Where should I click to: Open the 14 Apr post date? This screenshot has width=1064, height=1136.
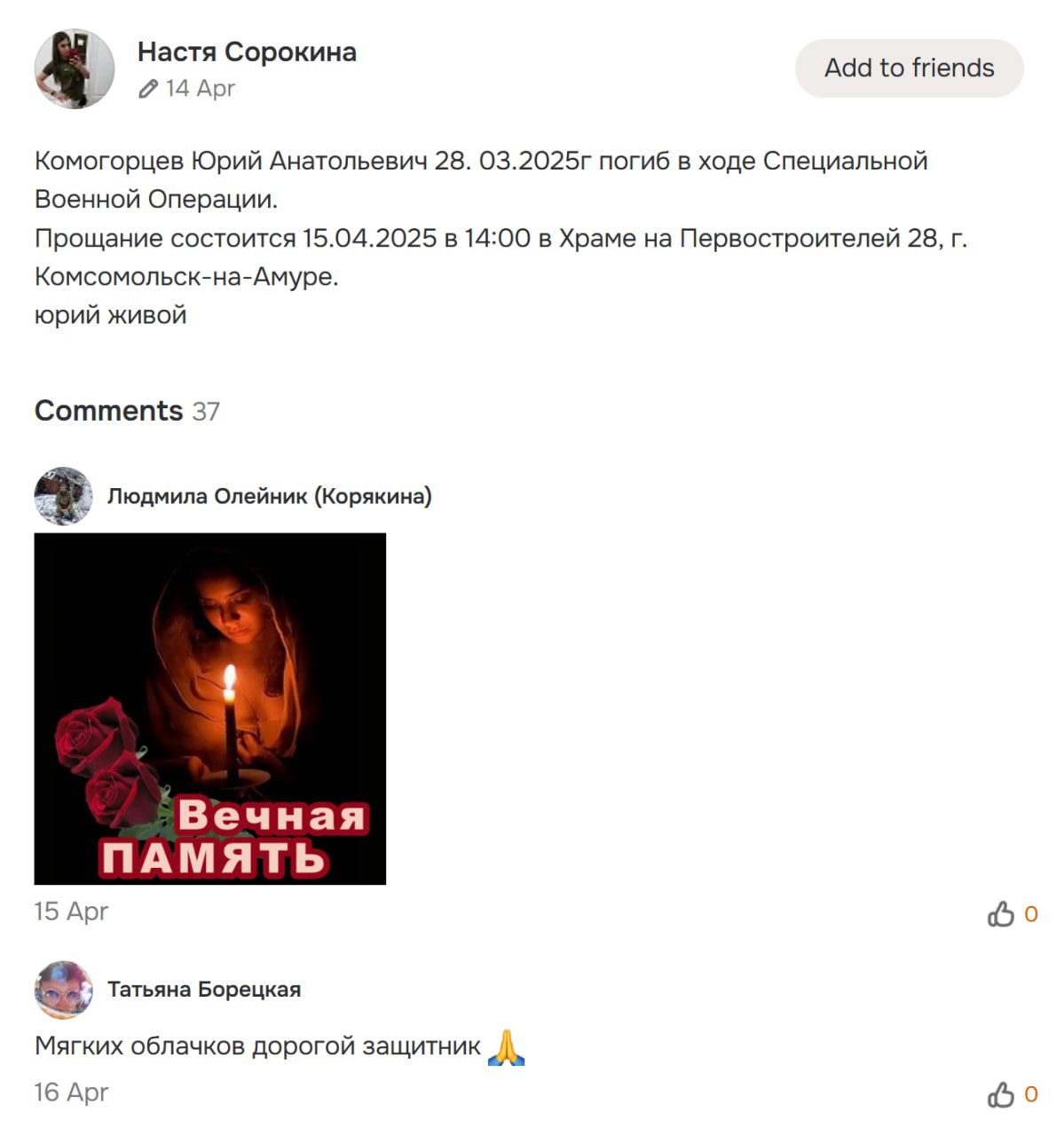[x=201, y=88]
